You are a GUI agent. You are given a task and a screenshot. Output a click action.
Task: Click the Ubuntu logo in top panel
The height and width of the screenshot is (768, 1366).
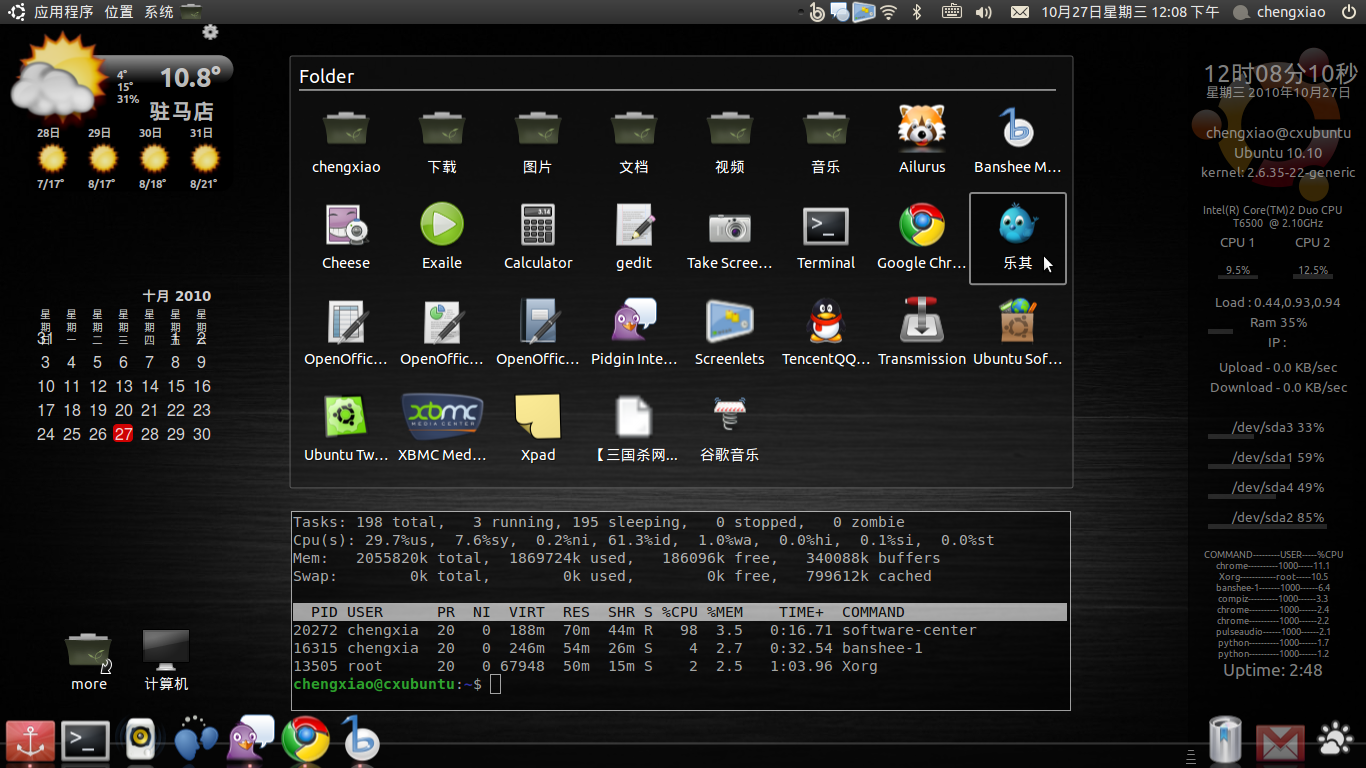pos(17,12)
